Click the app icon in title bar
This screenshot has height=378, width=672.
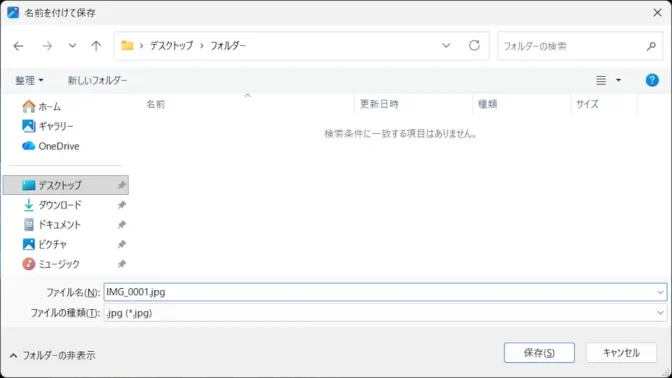pos(13,13)
